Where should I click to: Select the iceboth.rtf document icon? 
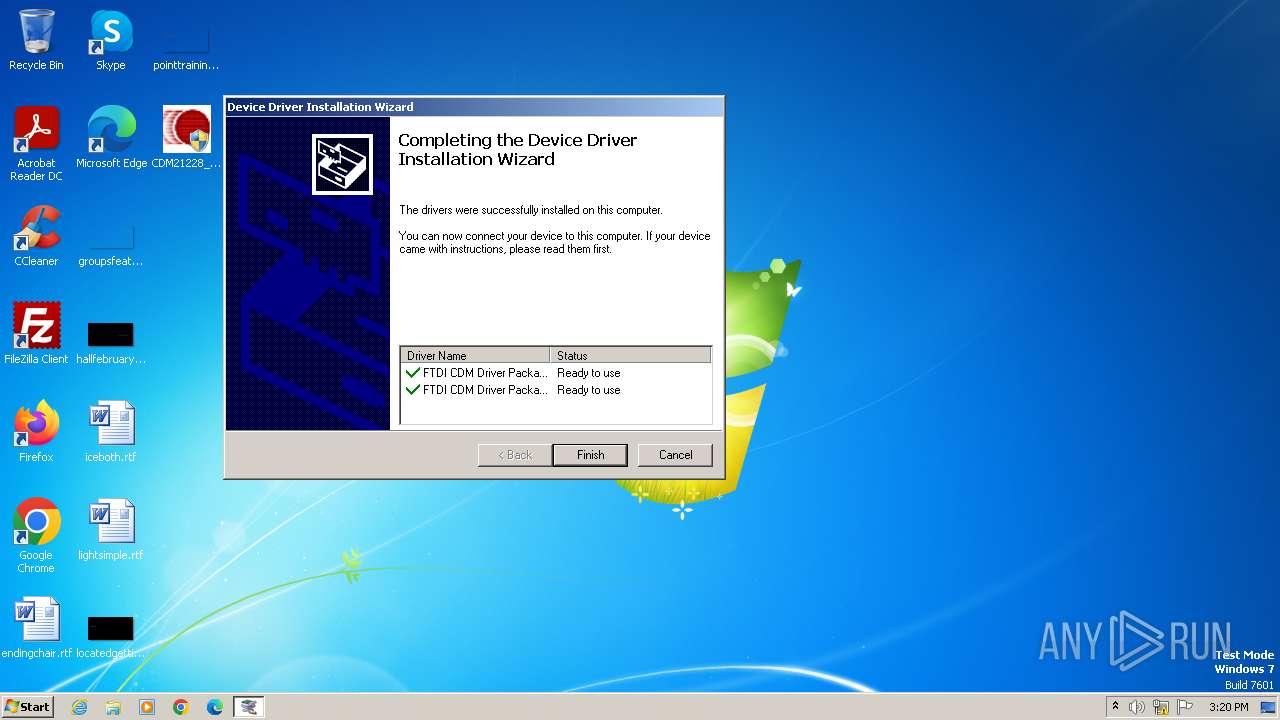coord(111,432)
